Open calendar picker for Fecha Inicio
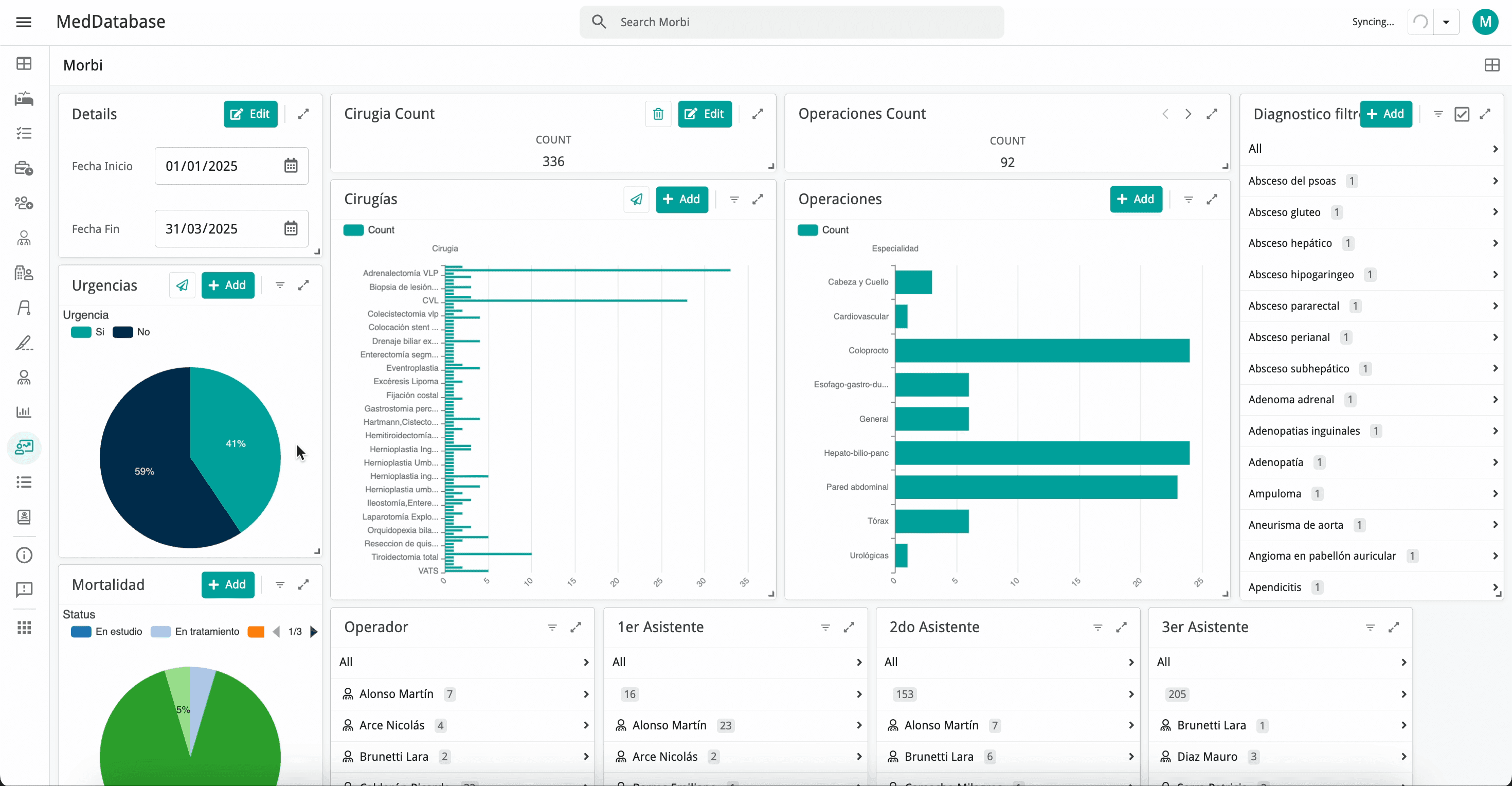The width and height of the screenshot is (1512, 786). (291, 166)
